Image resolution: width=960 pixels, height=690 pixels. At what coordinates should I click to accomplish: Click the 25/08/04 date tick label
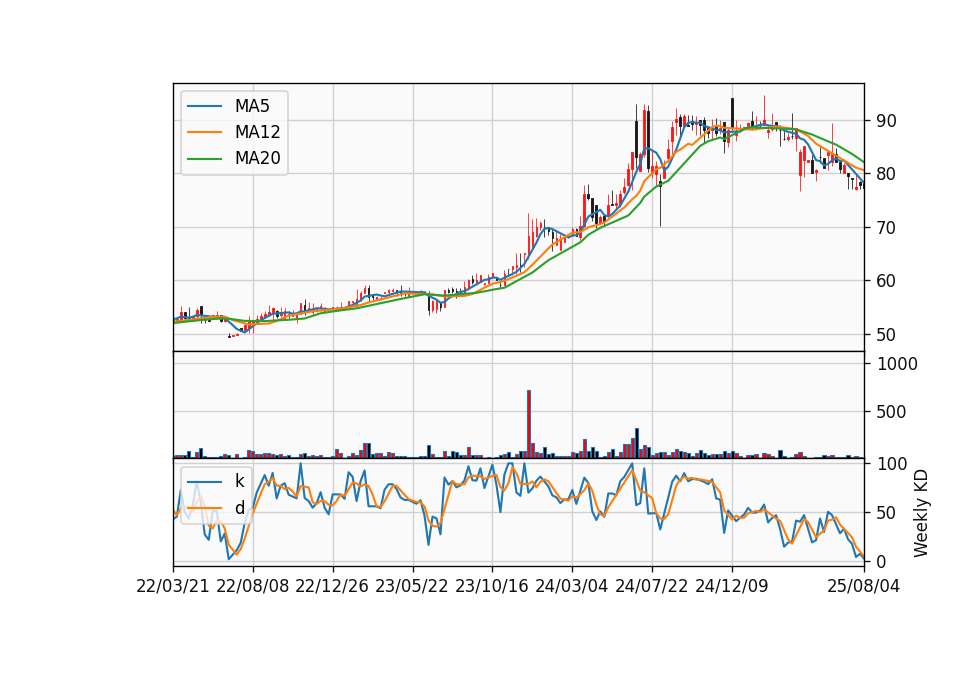[x=863, y=586]
